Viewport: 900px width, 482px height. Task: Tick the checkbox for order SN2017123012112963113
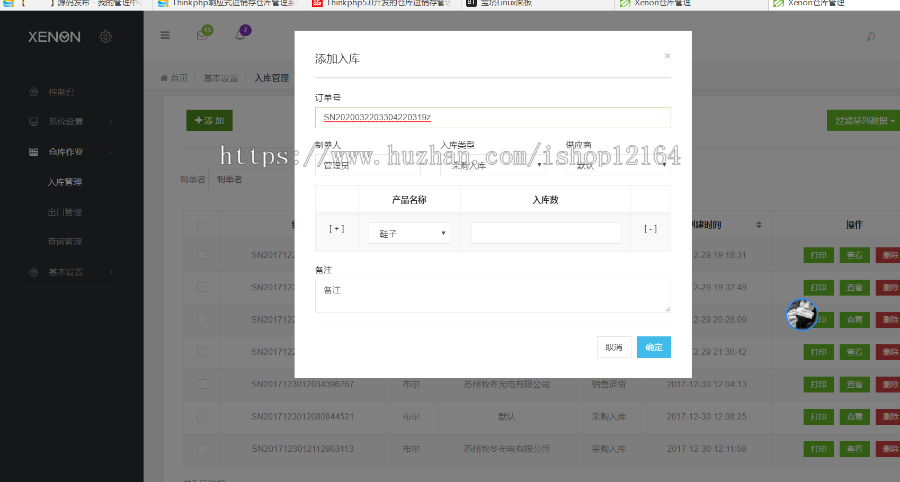point(202,449)
